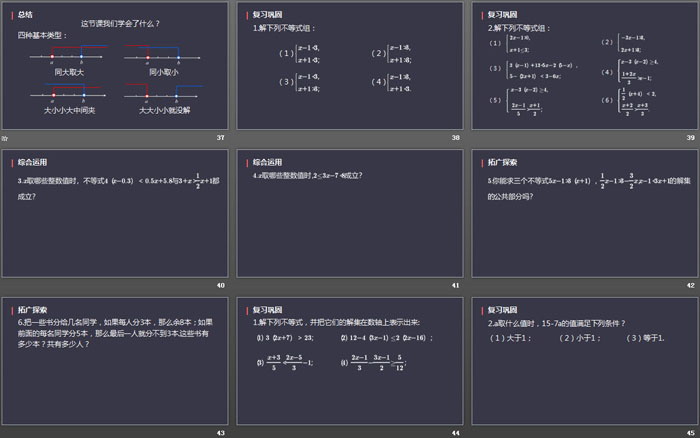Click slide number label 40
This screenshot has height=438, width=700.
[x=221, y=285]
